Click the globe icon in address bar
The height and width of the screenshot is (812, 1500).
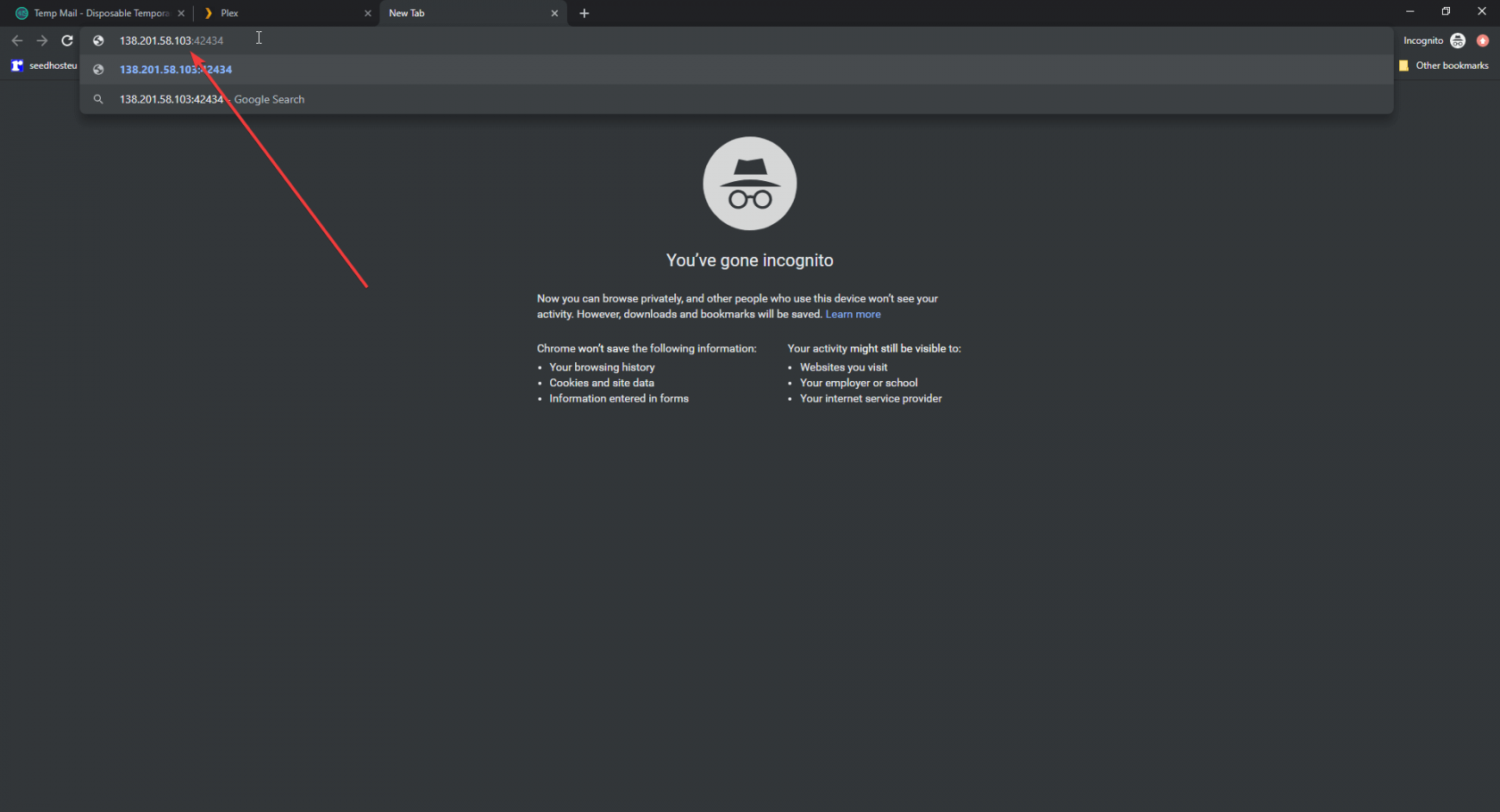[99, 40]
